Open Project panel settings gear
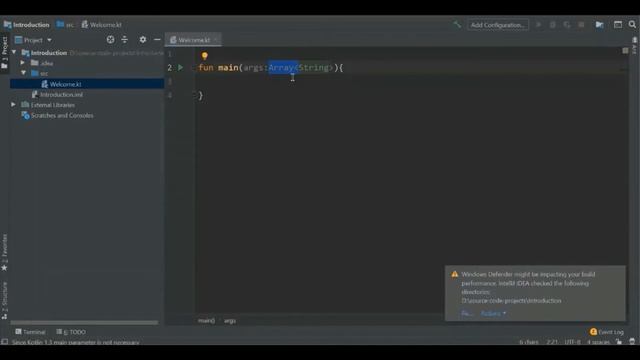This screenshot has width=640, height=360. point(142,40)
